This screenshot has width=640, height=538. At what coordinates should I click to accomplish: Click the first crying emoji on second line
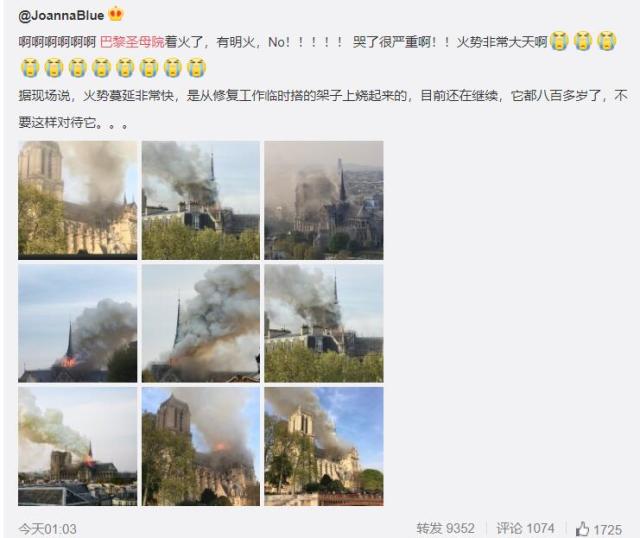(30, 68)
